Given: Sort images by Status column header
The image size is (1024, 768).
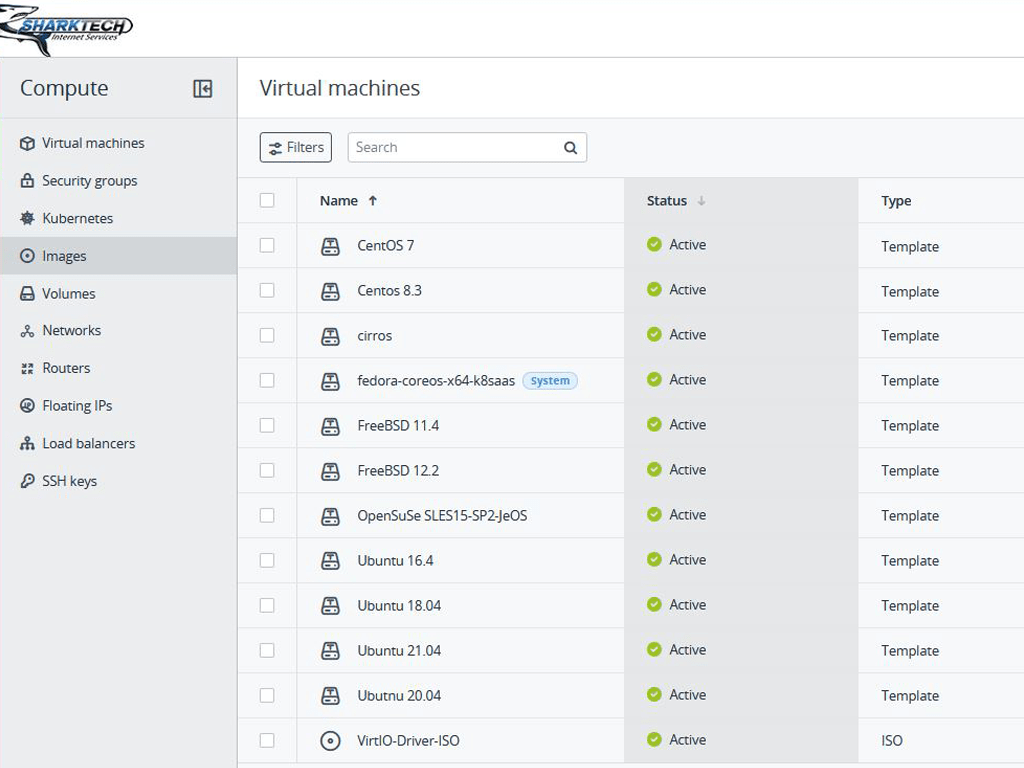Looking at the screenshot, I should click(x=667, y=201).
